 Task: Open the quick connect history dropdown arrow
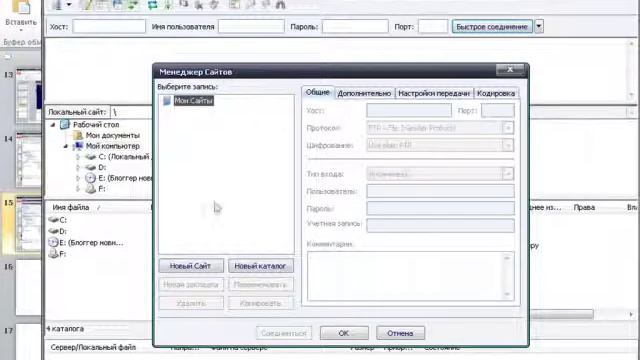[539, 27]
